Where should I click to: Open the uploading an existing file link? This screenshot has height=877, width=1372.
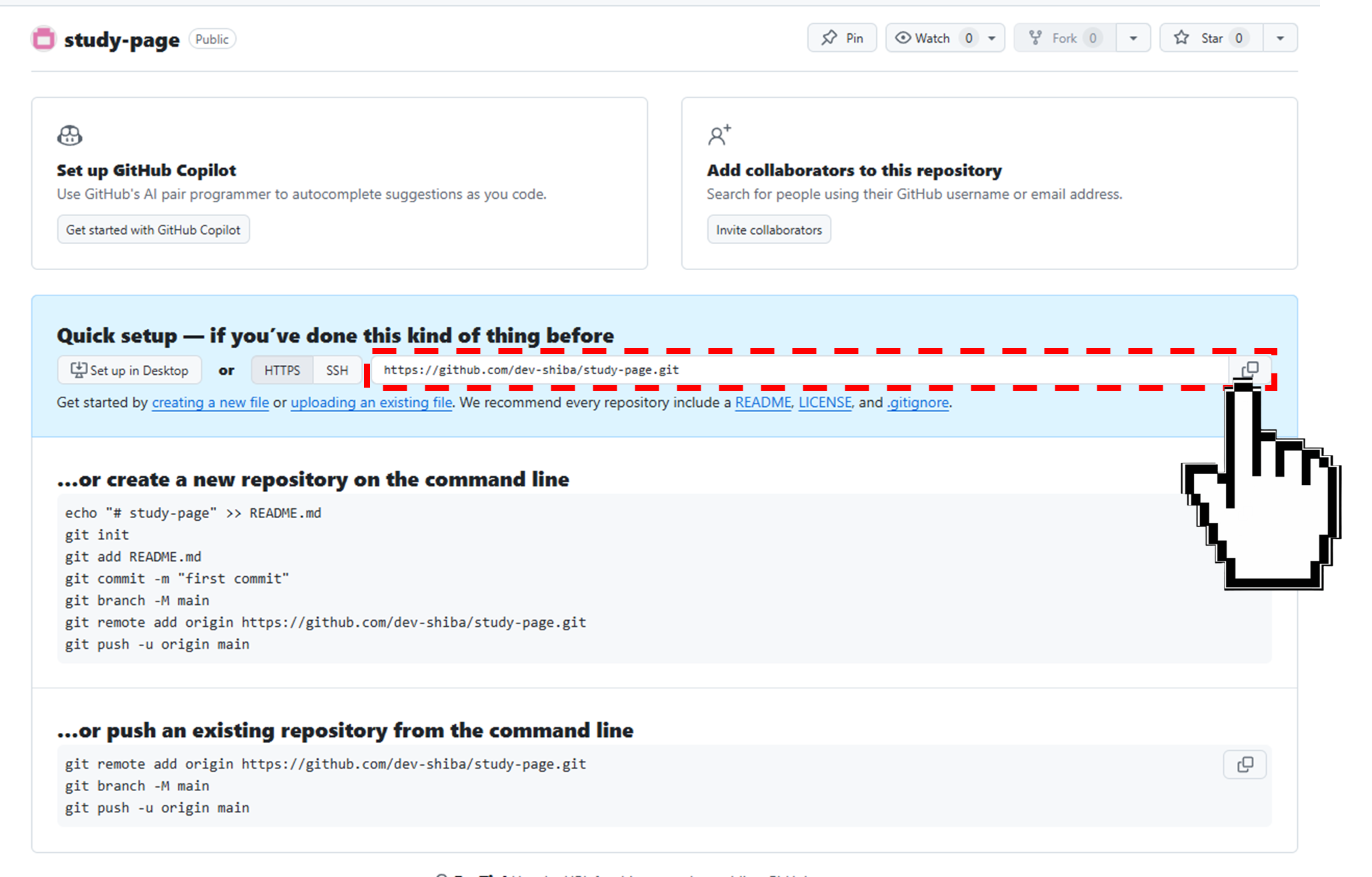371,402
